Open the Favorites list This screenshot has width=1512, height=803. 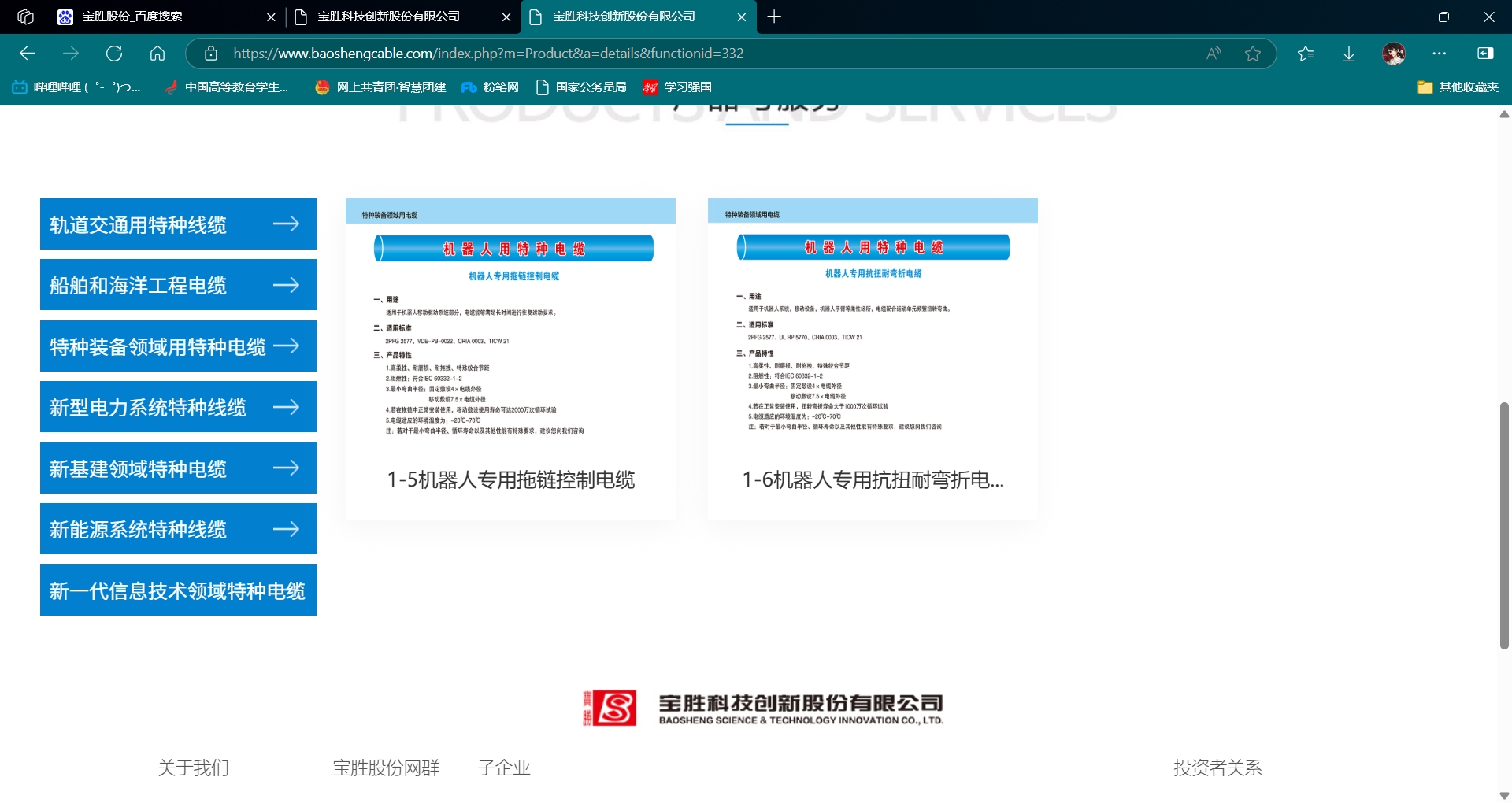pos(1306,54)
